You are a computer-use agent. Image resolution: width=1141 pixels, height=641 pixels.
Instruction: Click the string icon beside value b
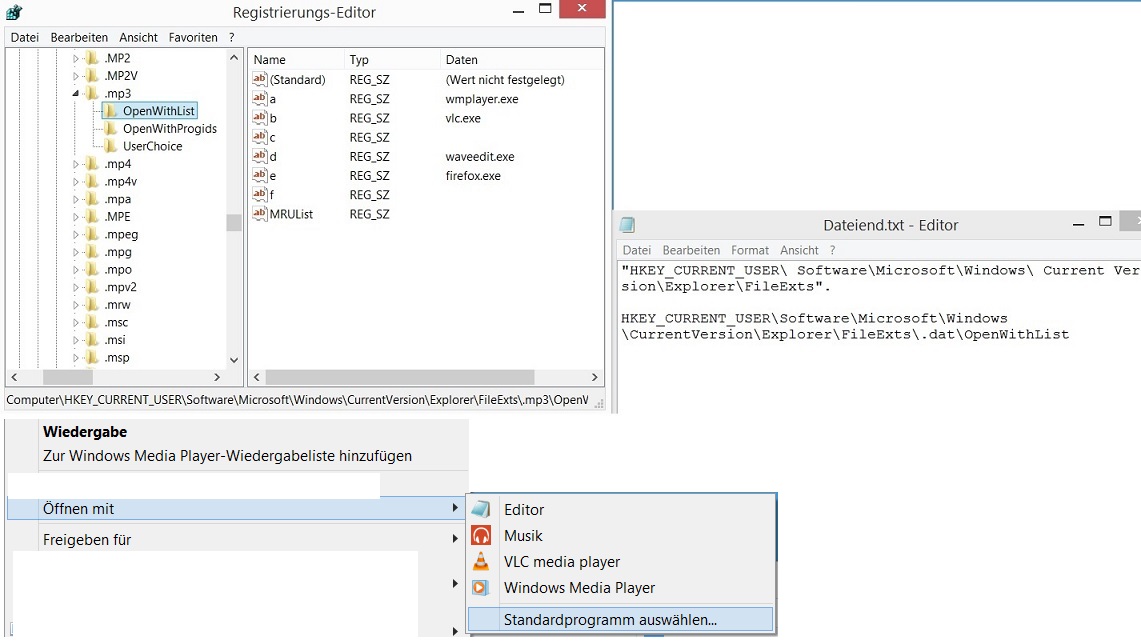point(260,117)
